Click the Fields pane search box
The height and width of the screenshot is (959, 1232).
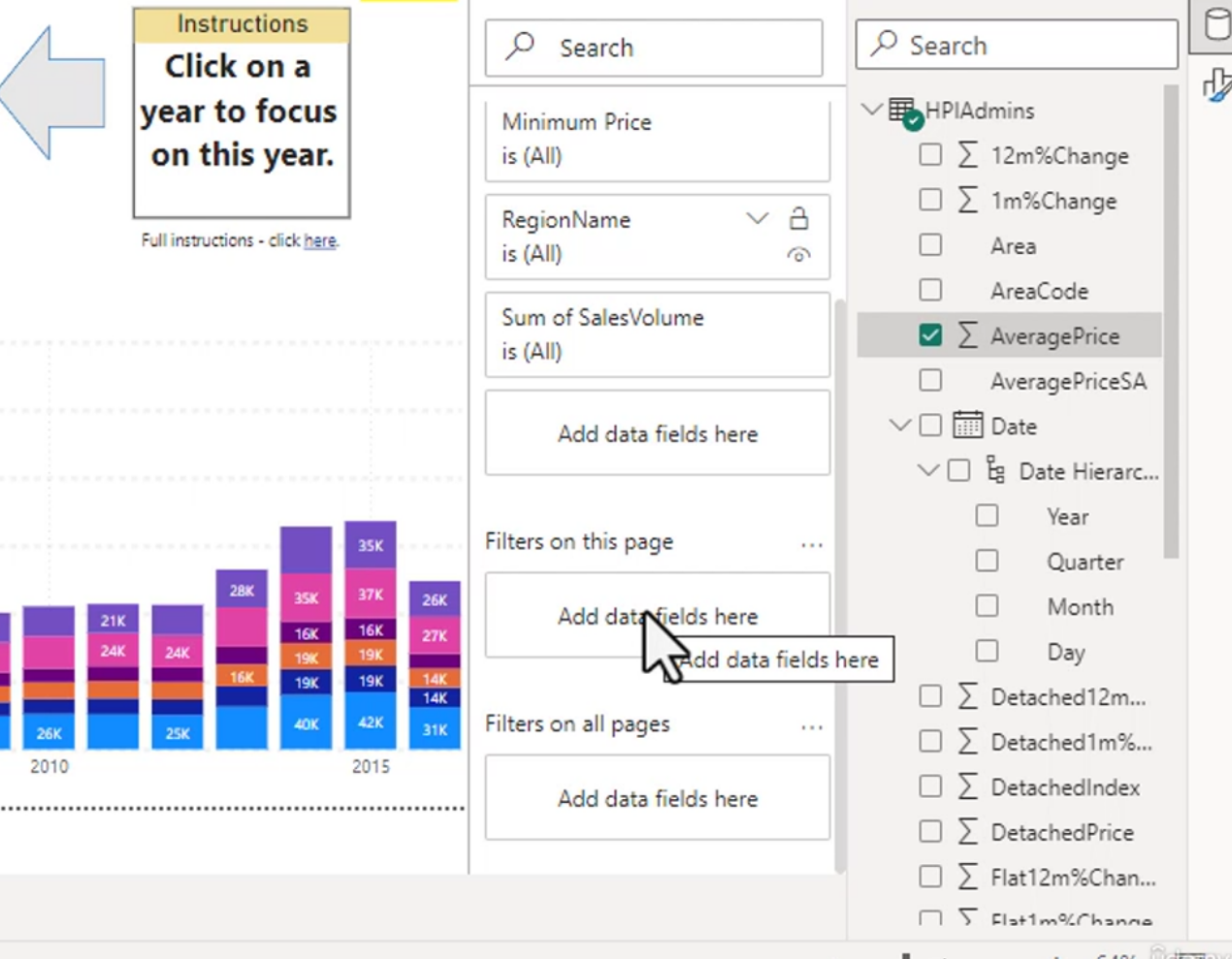pos(1017,45)
